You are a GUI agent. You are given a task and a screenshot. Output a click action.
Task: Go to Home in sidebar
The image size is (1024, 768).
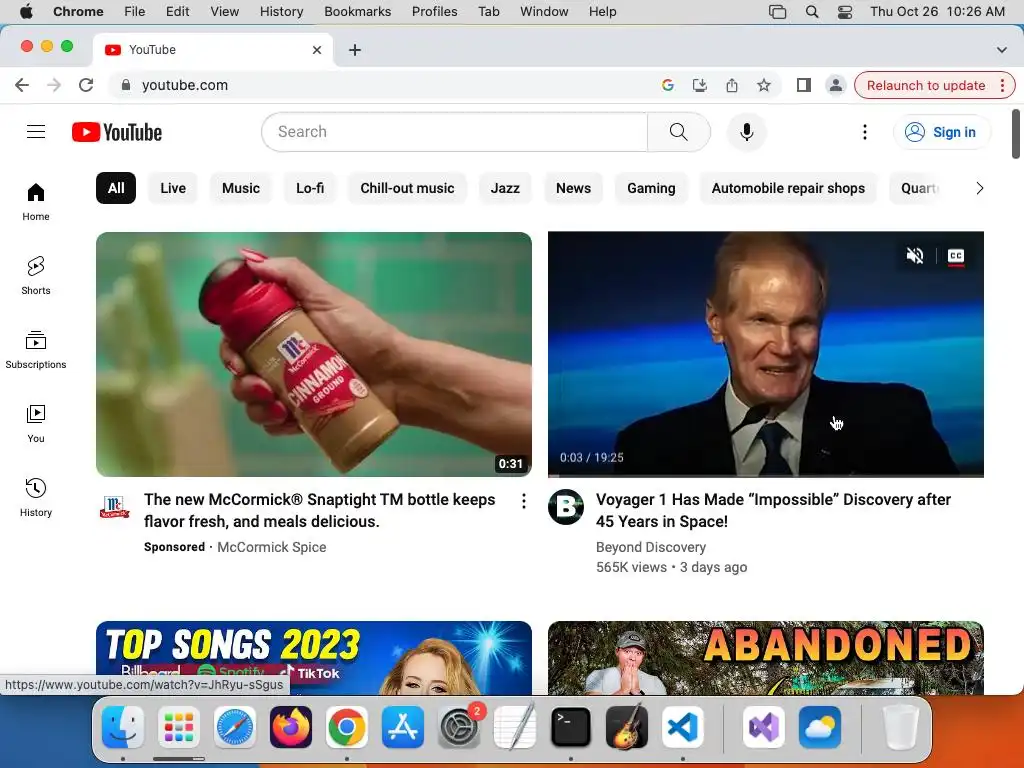pyautogui.click(x=36, y=202)
